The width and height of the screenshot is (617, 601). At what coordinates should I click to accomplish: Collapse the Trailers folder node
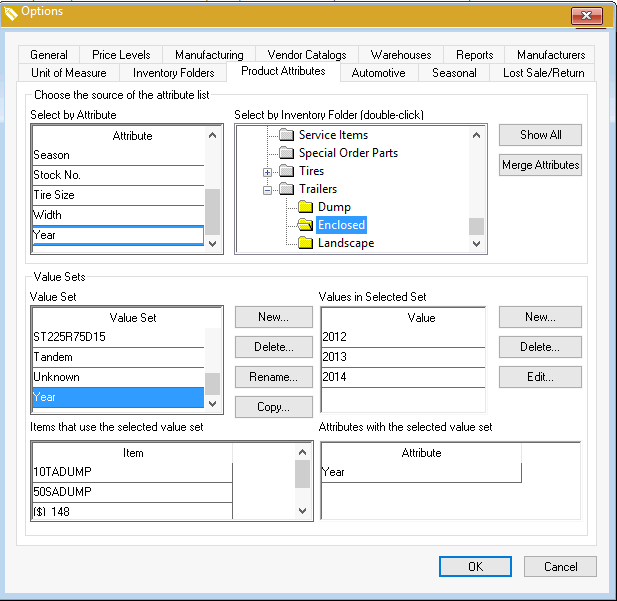tap(268, 190)
